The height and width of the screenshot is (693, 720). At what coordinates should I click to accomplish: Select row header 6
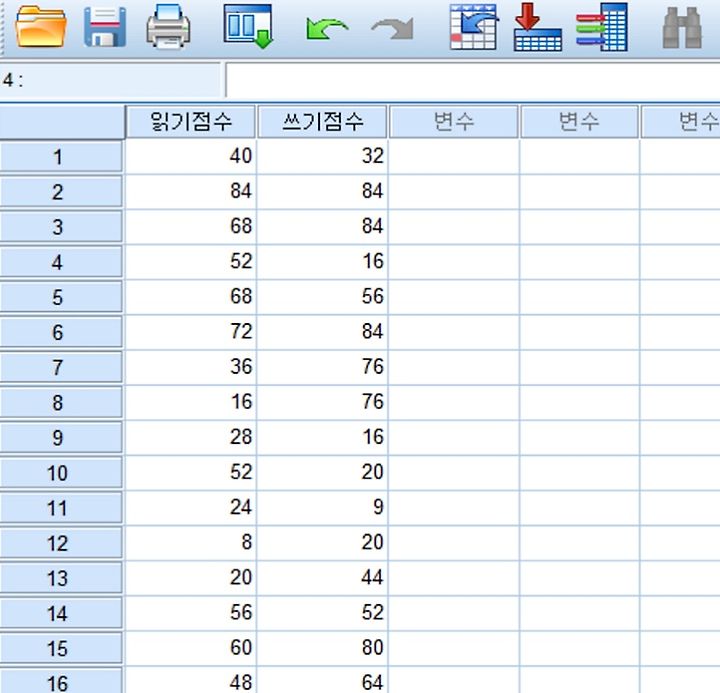[x=61, y=332]
